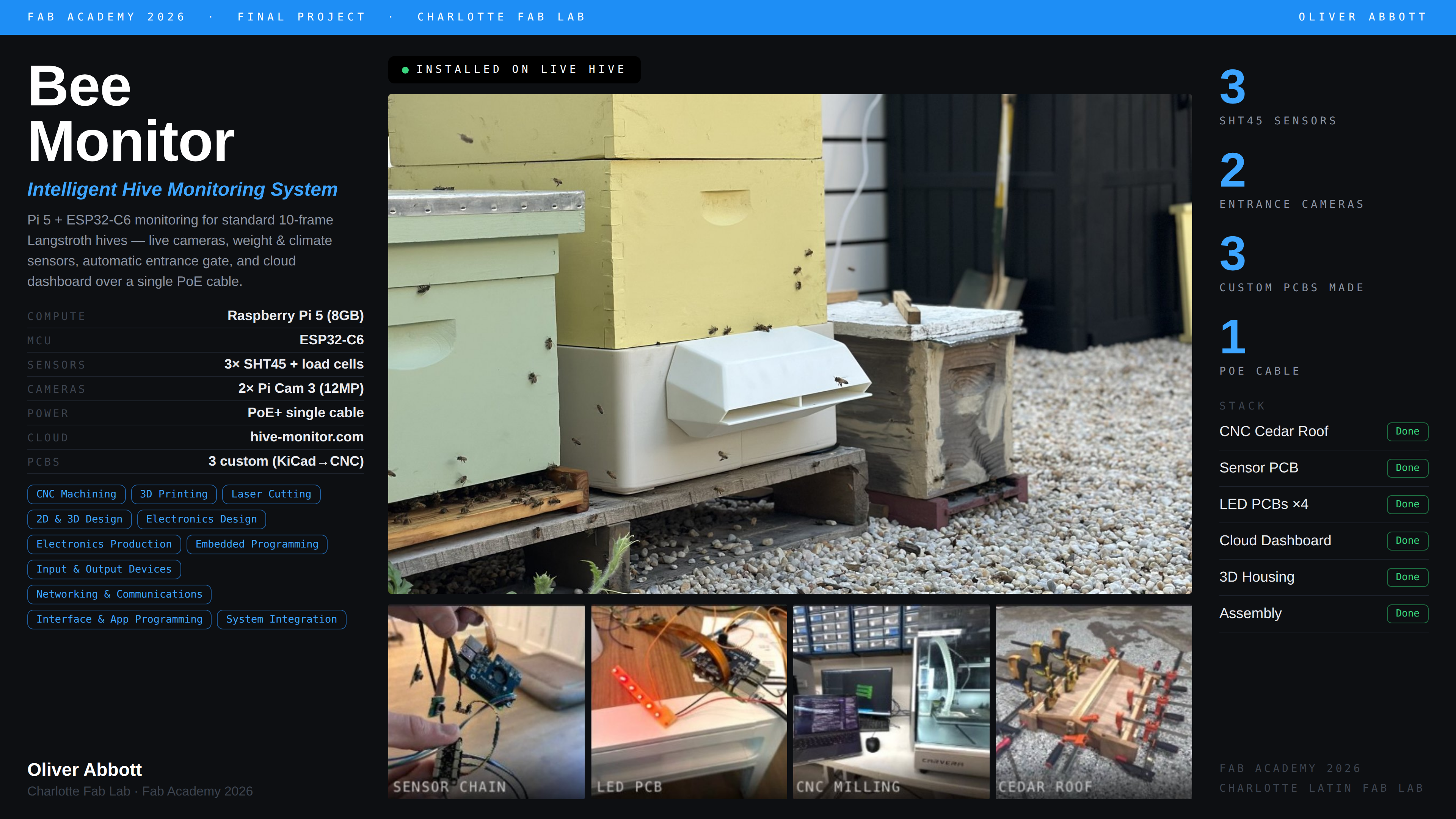1456x819 pixels.
Task: Click FAB ACADEMY 2026 in the top bar
Action: click(x=106, y=17)
